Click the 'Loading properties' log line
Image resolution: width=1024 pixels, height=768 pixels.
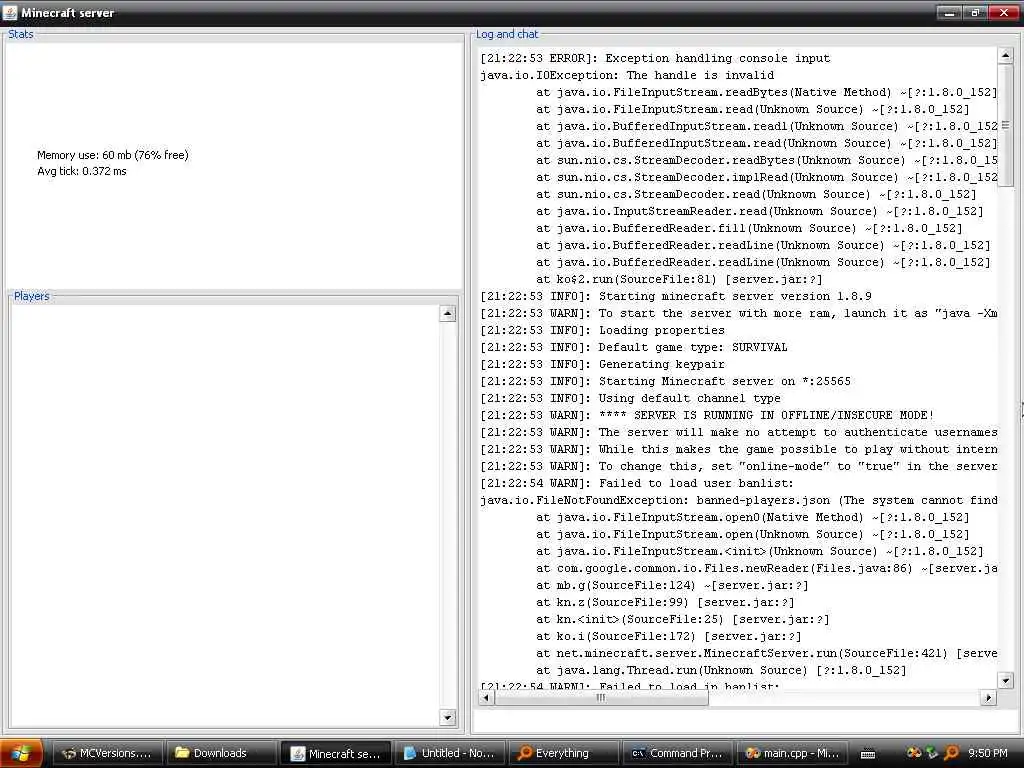(x=602, y=330)
